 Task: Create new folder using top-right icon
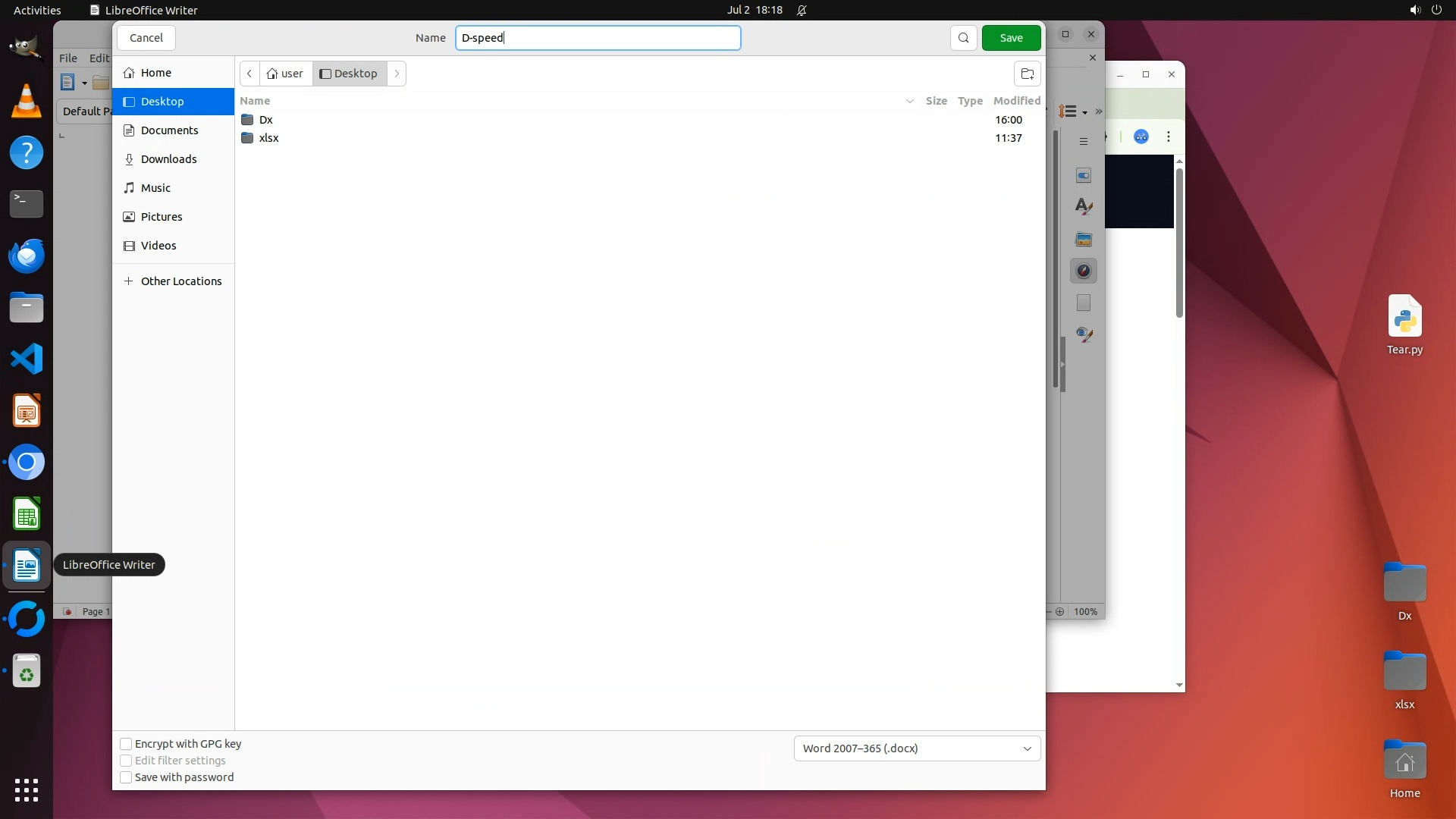pos(1027,74)
